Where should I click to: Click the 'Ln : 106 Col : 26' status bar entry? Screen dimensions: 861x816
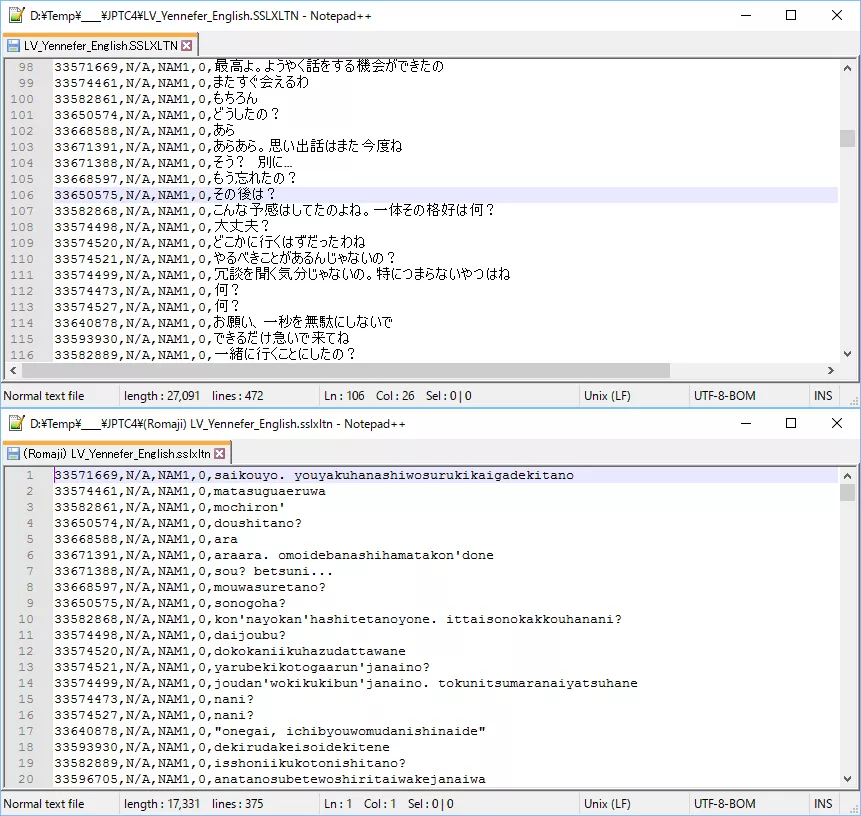click(369, 396)
